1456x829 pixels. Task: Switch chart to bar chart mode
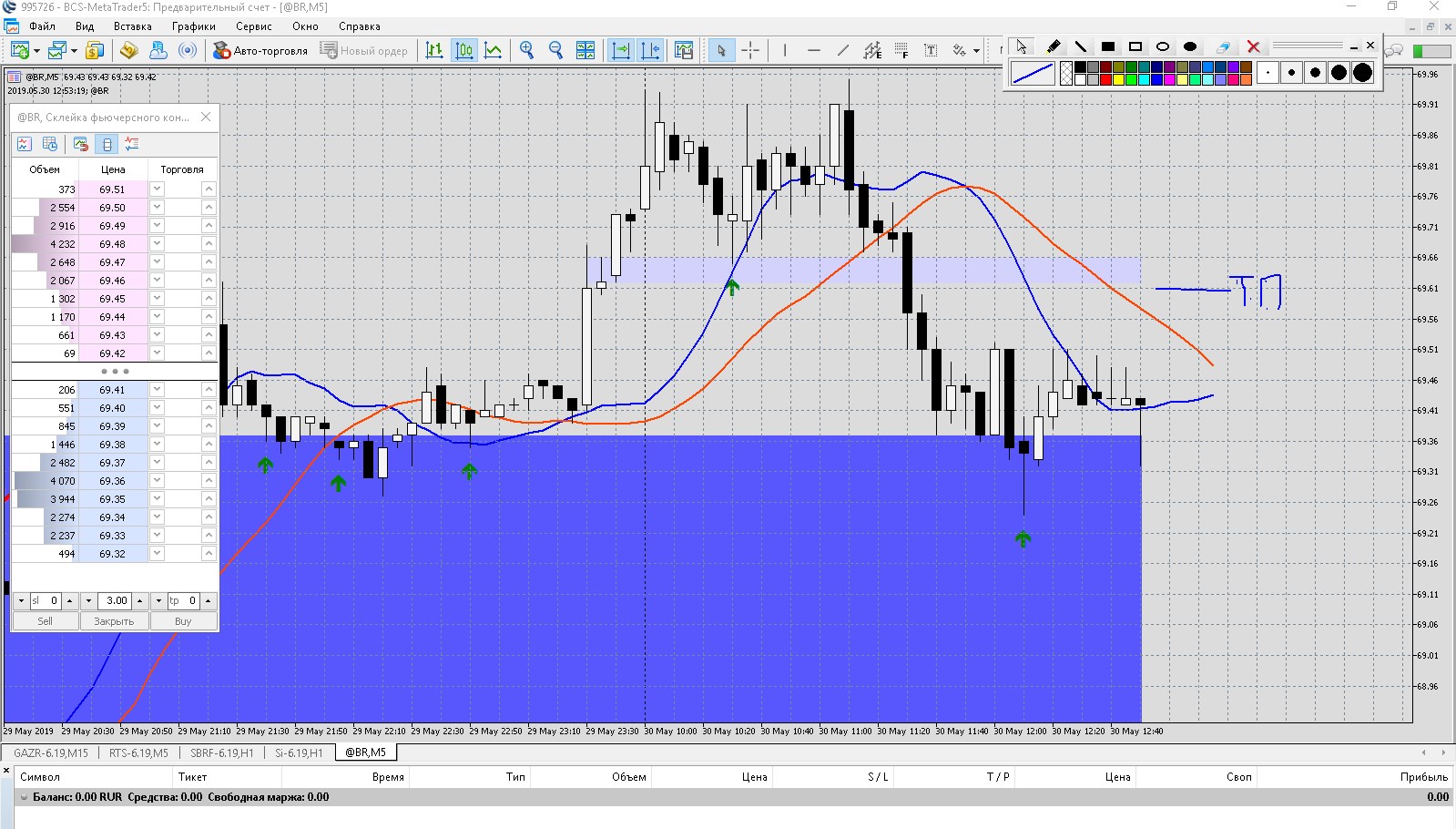click(x=434, y=50)
